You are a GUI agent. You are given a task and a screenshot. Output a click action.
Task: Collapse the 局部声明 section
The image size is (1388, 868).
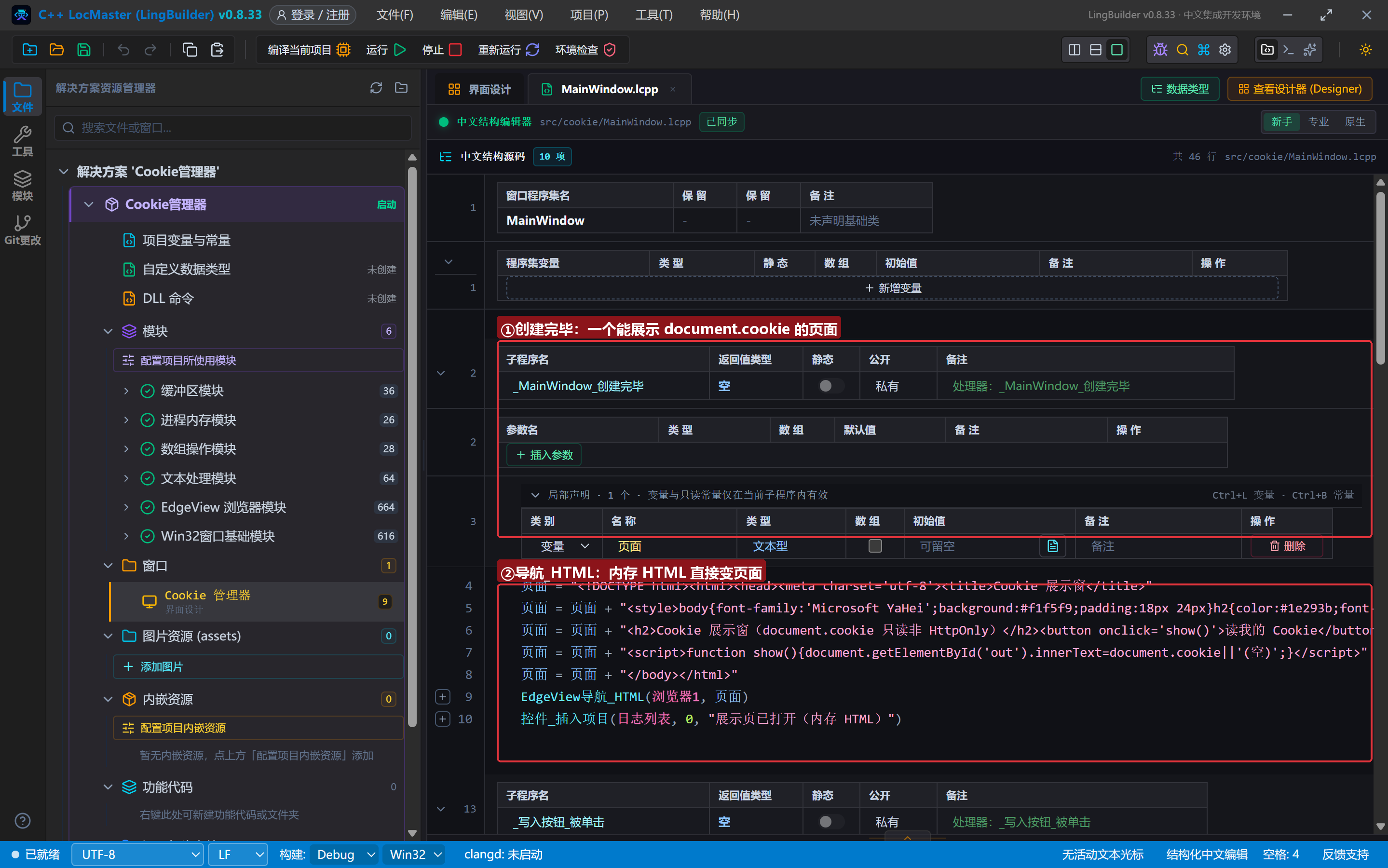(535, 495)
